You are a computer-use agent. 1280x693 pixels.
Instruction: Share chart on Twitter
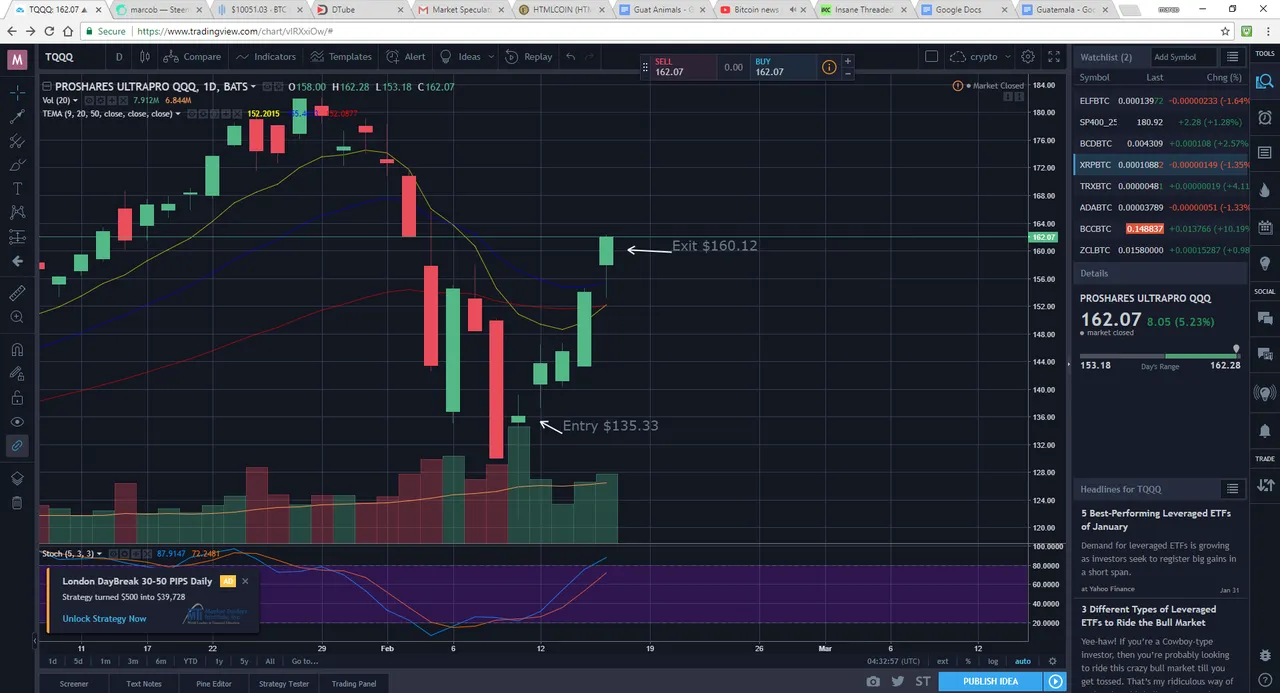(898, 681)
